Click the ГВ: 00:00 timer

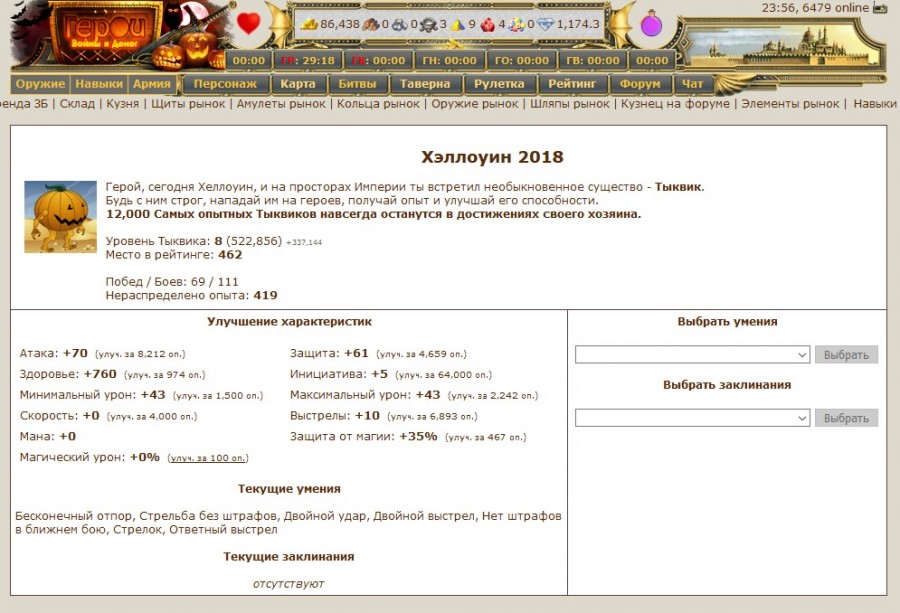click(593, 60)
